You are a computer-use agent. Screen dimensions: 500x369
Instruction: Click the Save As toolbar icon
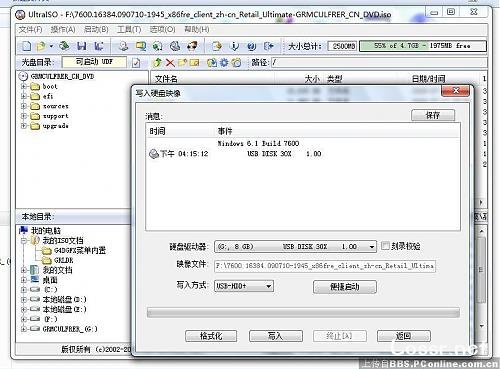pyautogui.click(x=99, y=46)
